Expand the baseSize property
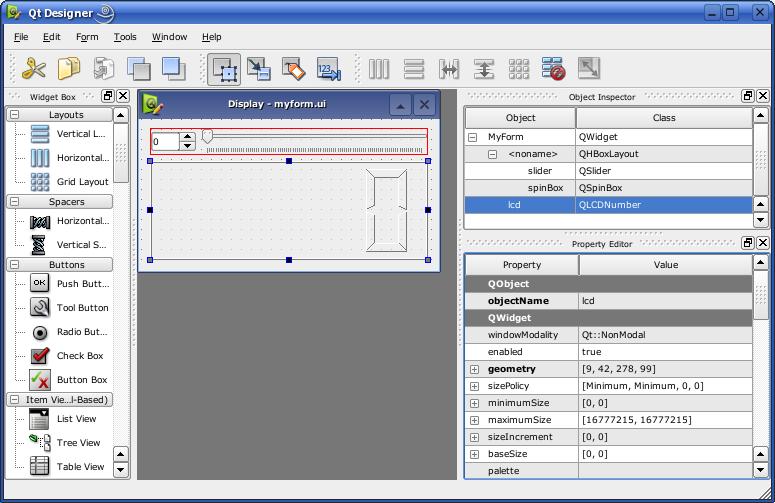Image resolution: width=775 pixels, height=503 pixels. (x=474, y=454)
